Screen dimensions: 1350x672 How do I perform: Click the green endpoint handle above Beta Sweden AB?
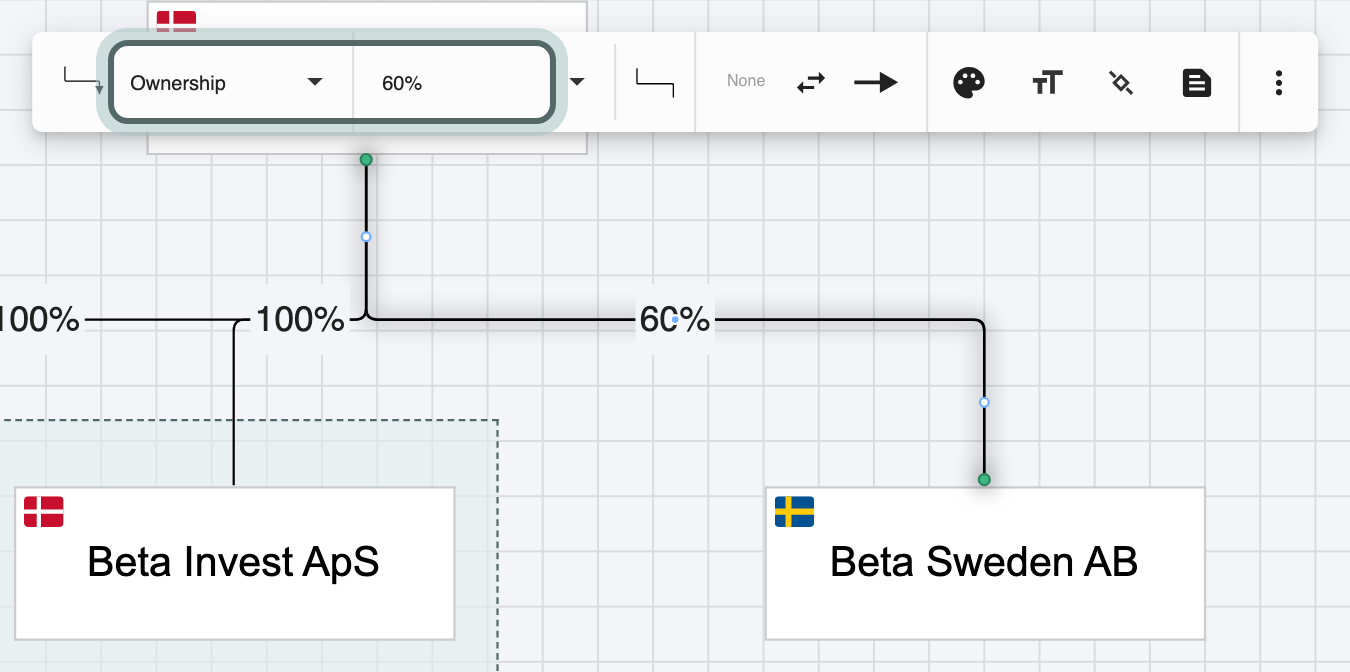click(x=984, y=480)
